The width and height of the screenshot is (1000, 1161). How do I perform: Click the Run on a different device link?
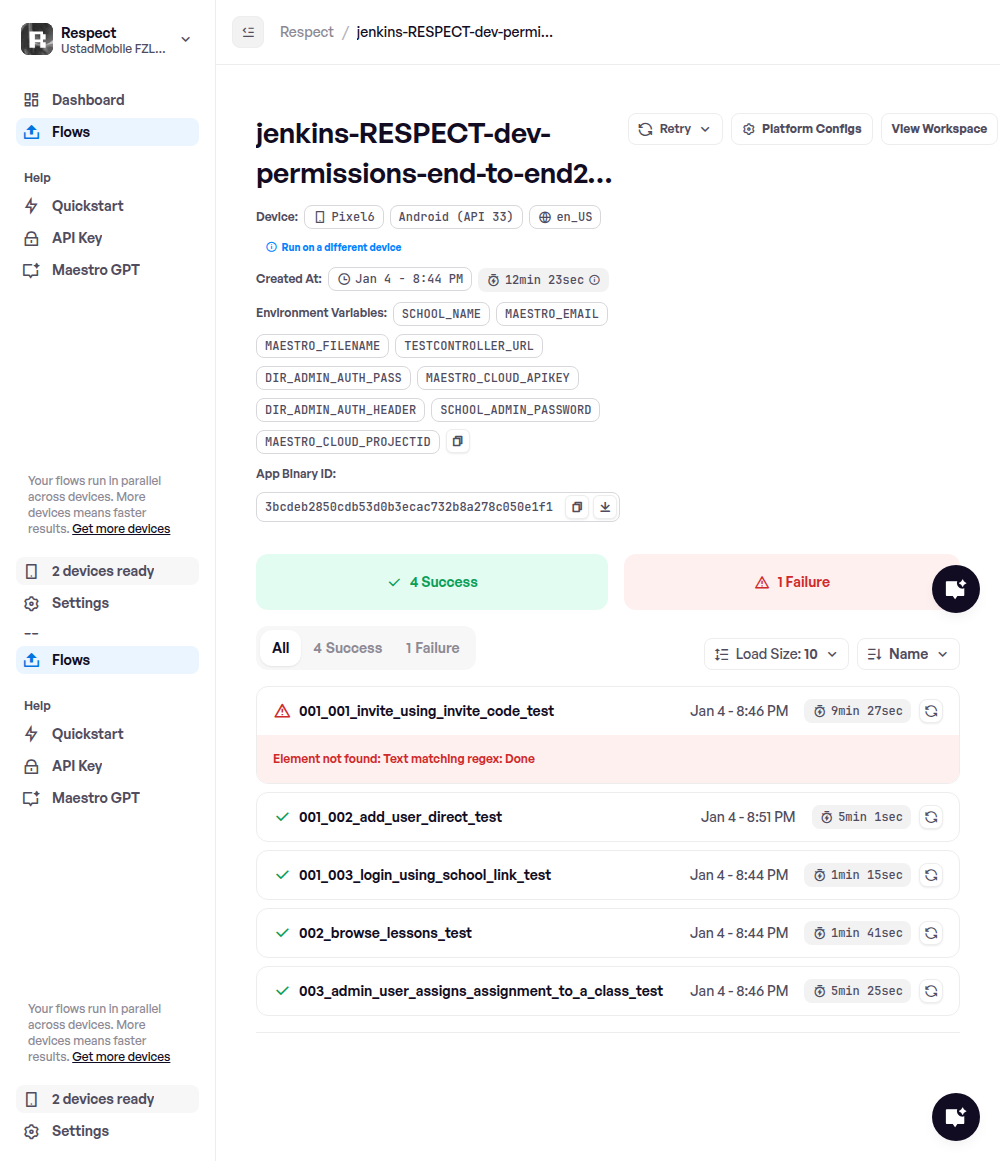tap(341, 247)
